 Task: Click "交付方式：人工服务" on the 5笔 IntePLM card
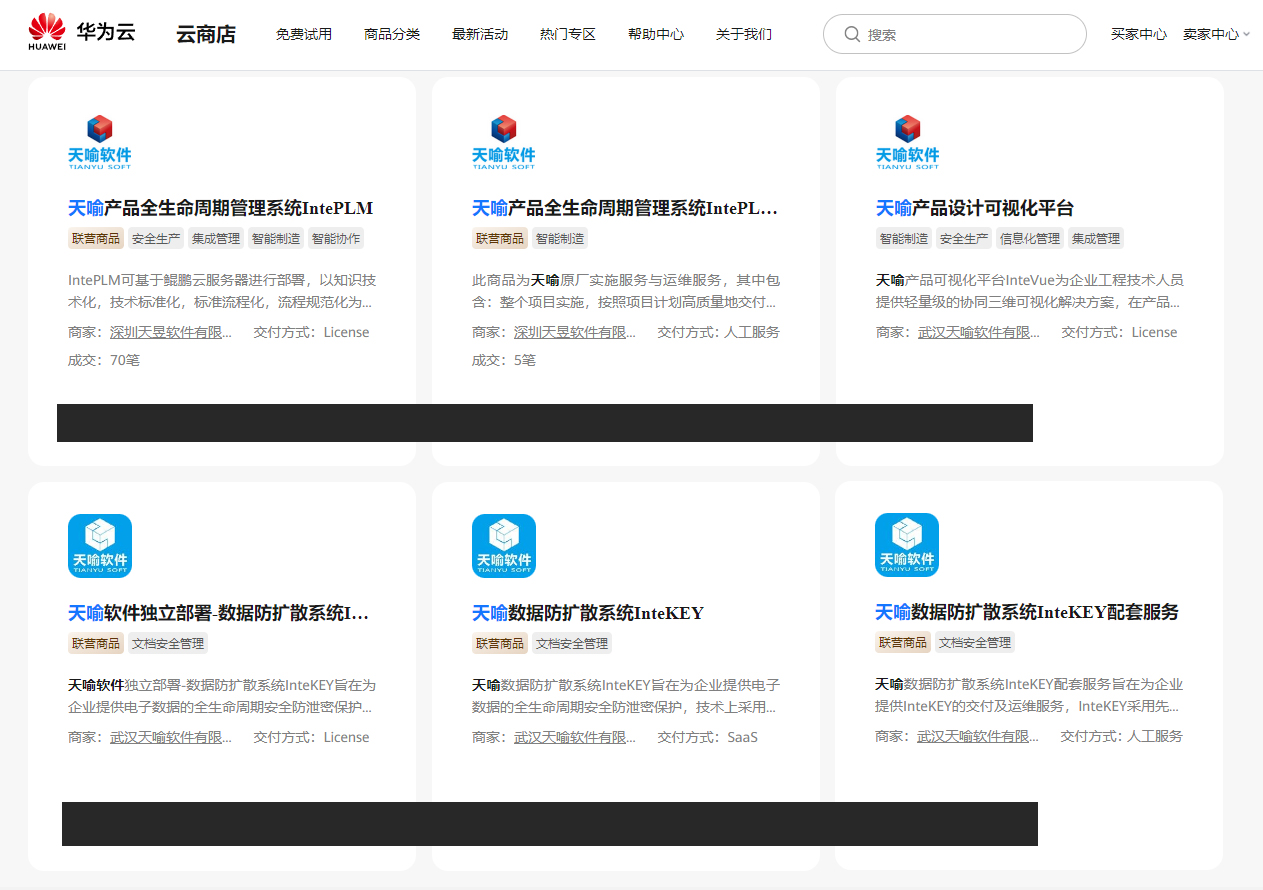718,332
